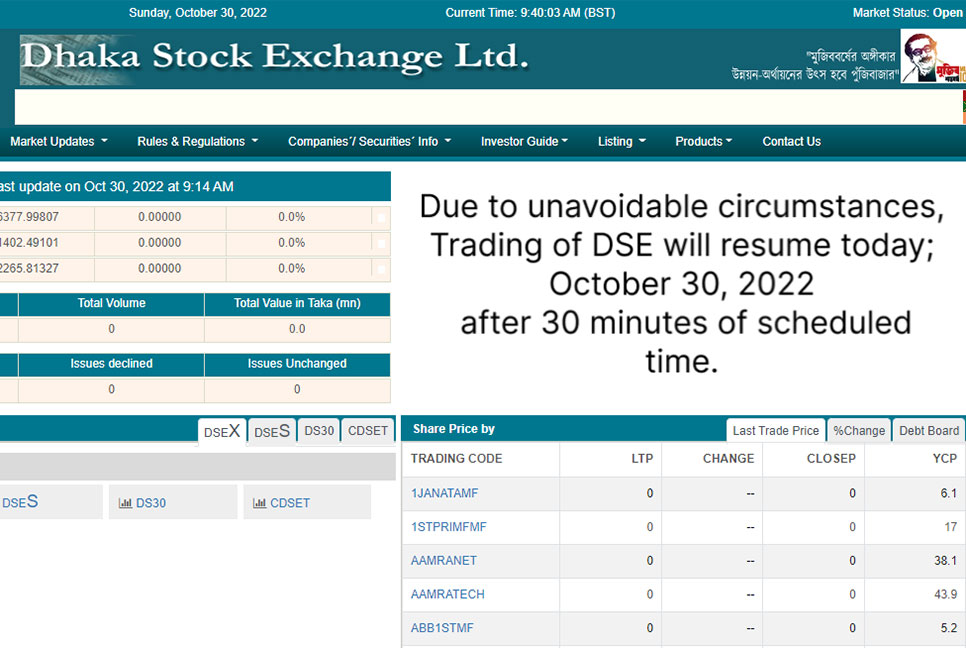This screenshot has width=966, height=648.
Task: Click the 'Due to unavoidable circumstances' trading notice
Action: (682, 283)
